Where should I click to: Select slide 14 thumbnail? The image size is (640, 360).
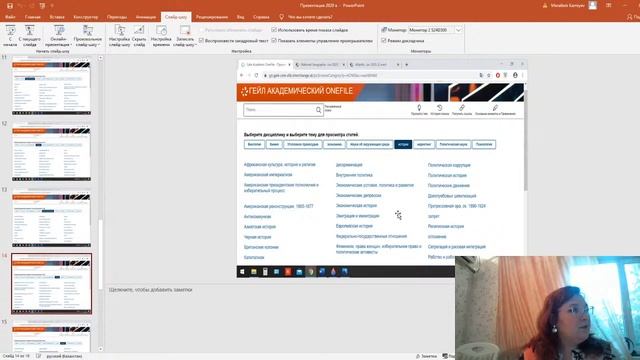click(51, 284)
